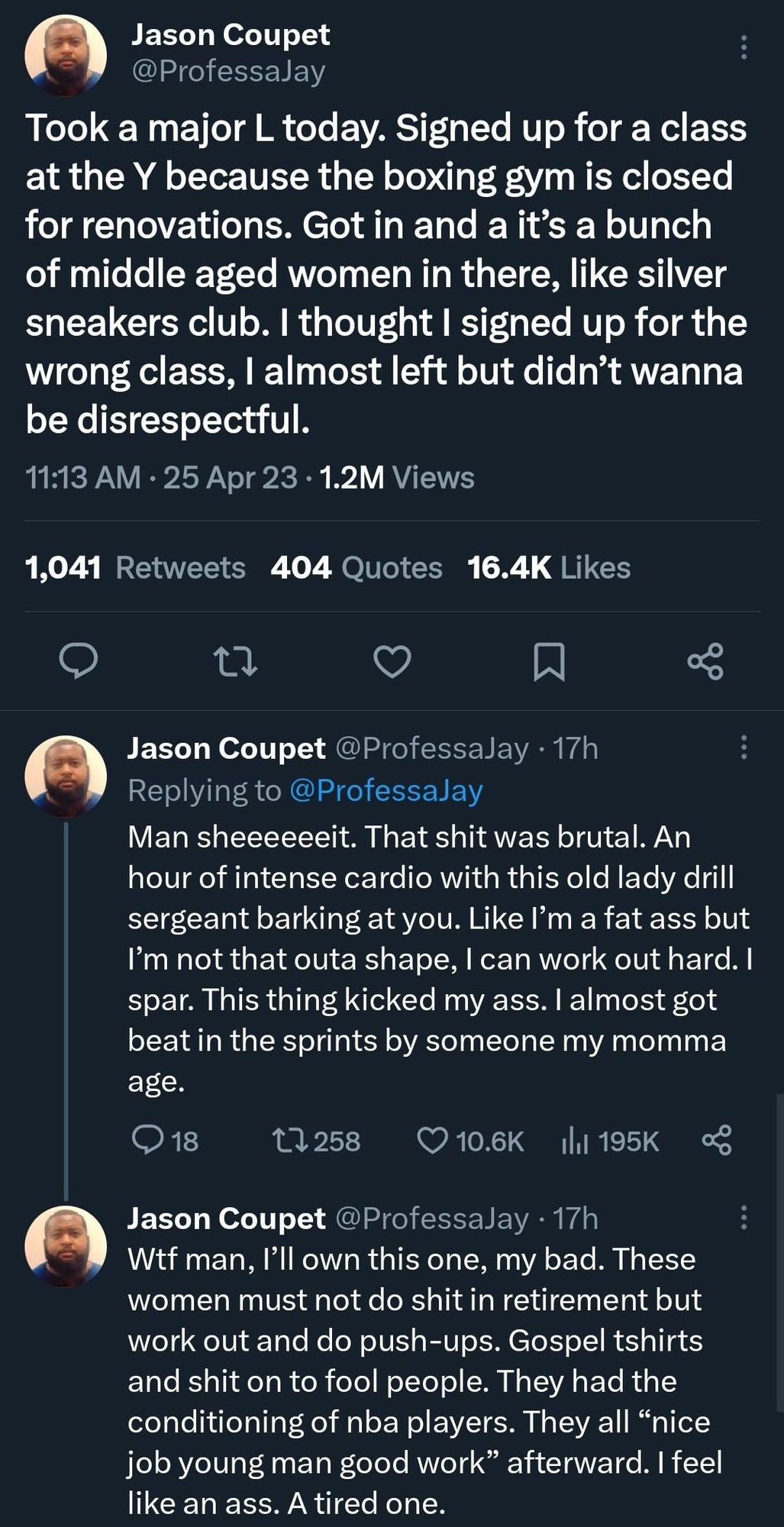Bookmark the main tweet
The height and width of the screenshot is (1527, 784).
coord(549,661)
